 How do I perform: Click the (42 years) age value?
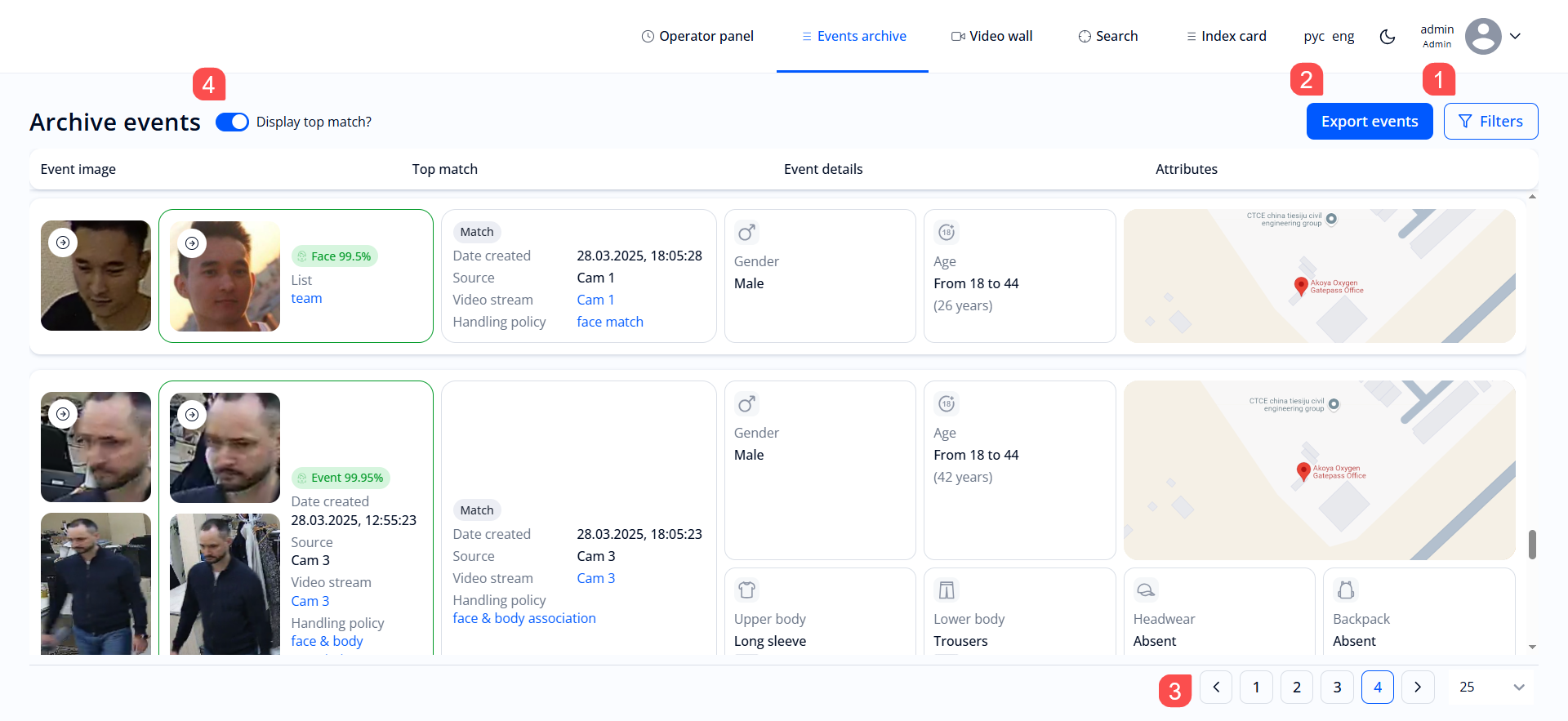[x=963, y=477]
